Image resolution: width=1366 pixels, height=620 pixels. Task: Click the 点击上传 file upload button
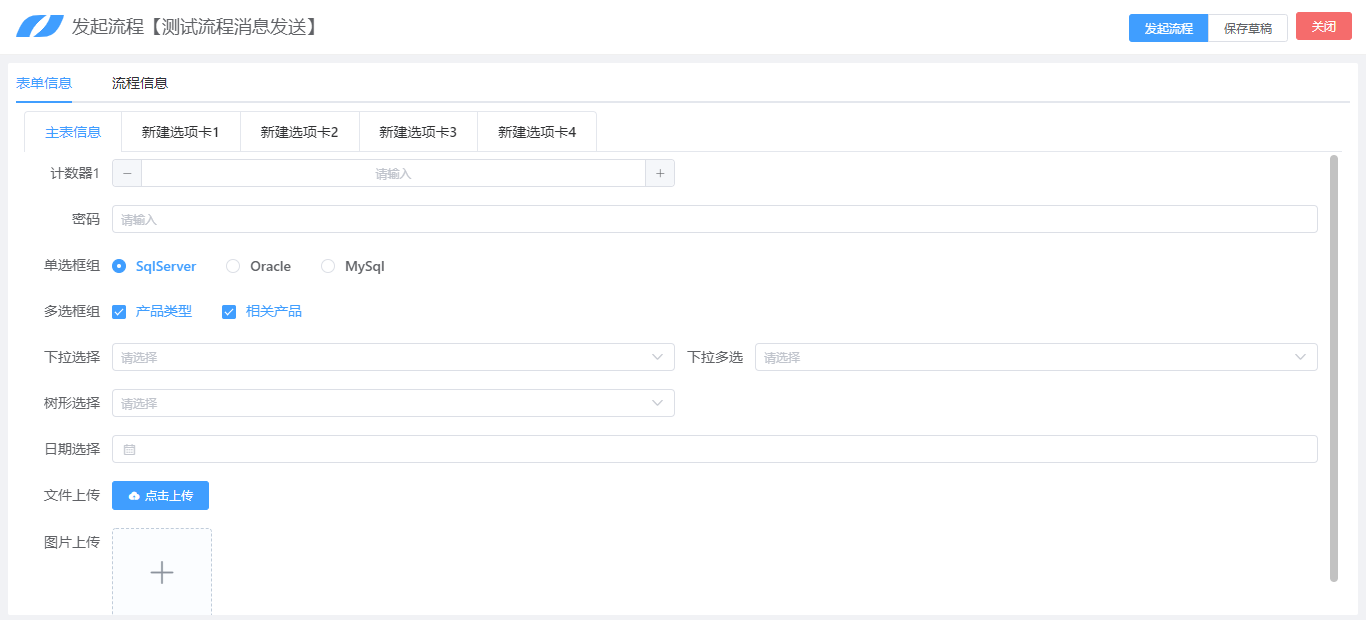[160, 495]
